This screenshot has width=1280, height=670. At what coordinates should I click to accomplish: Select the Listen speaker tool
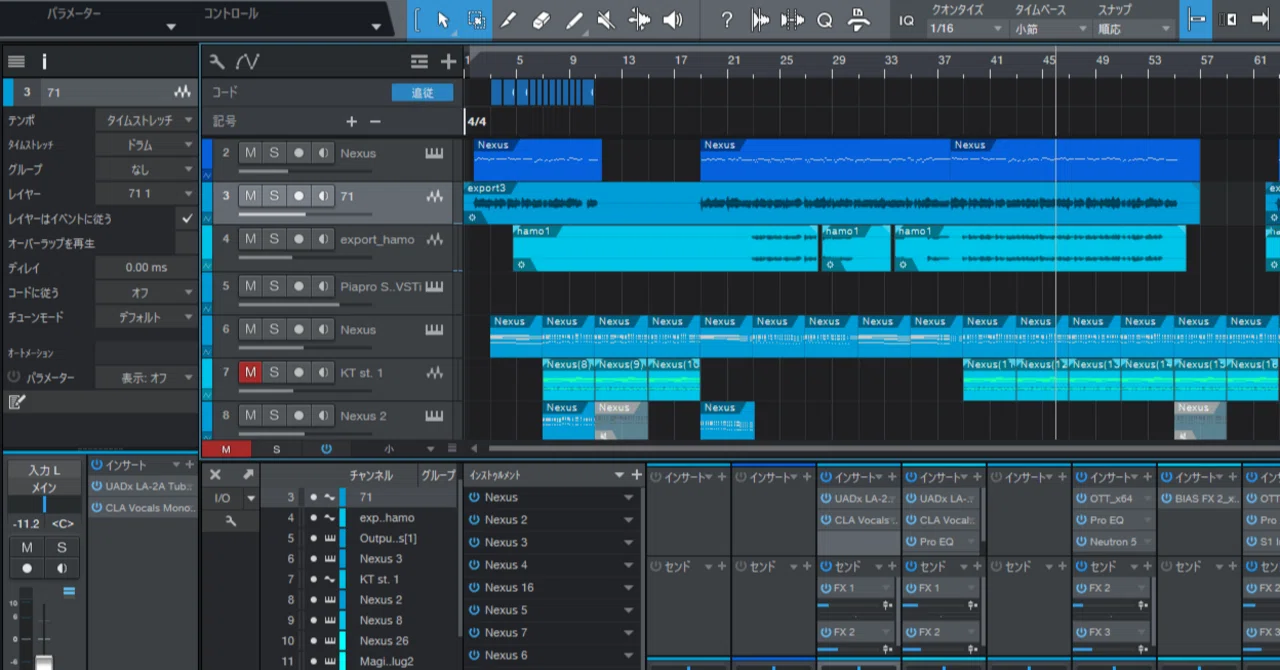pyautogui.click(x=673, y=20)
